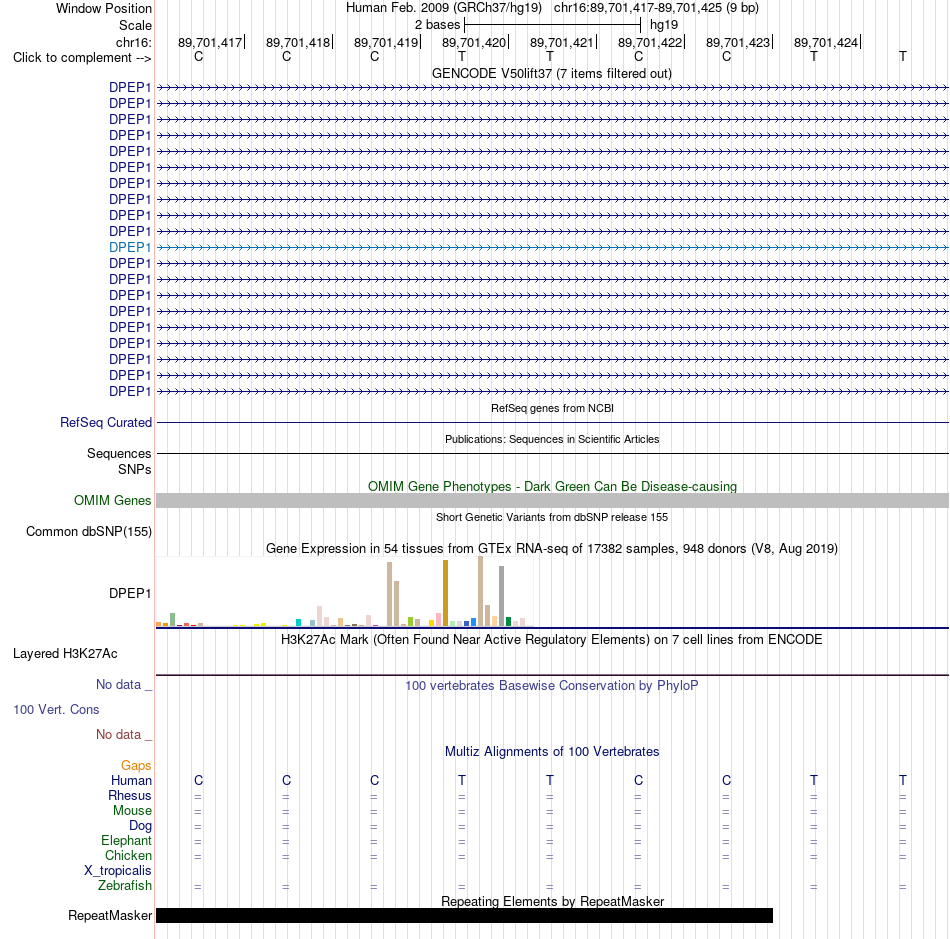Click position marker 89,701,420

tap(474, 42)
